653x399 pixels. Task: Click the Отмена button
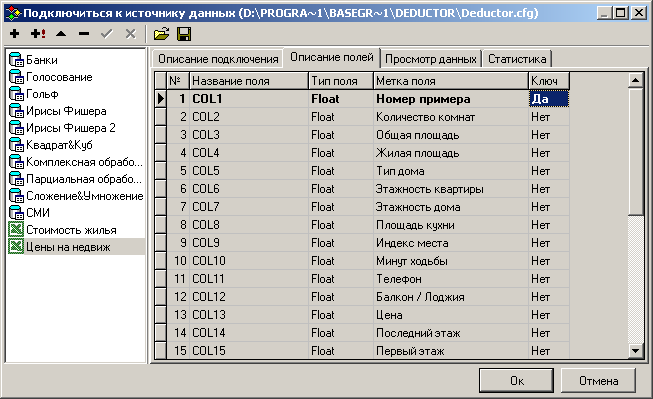pos(598,380)
